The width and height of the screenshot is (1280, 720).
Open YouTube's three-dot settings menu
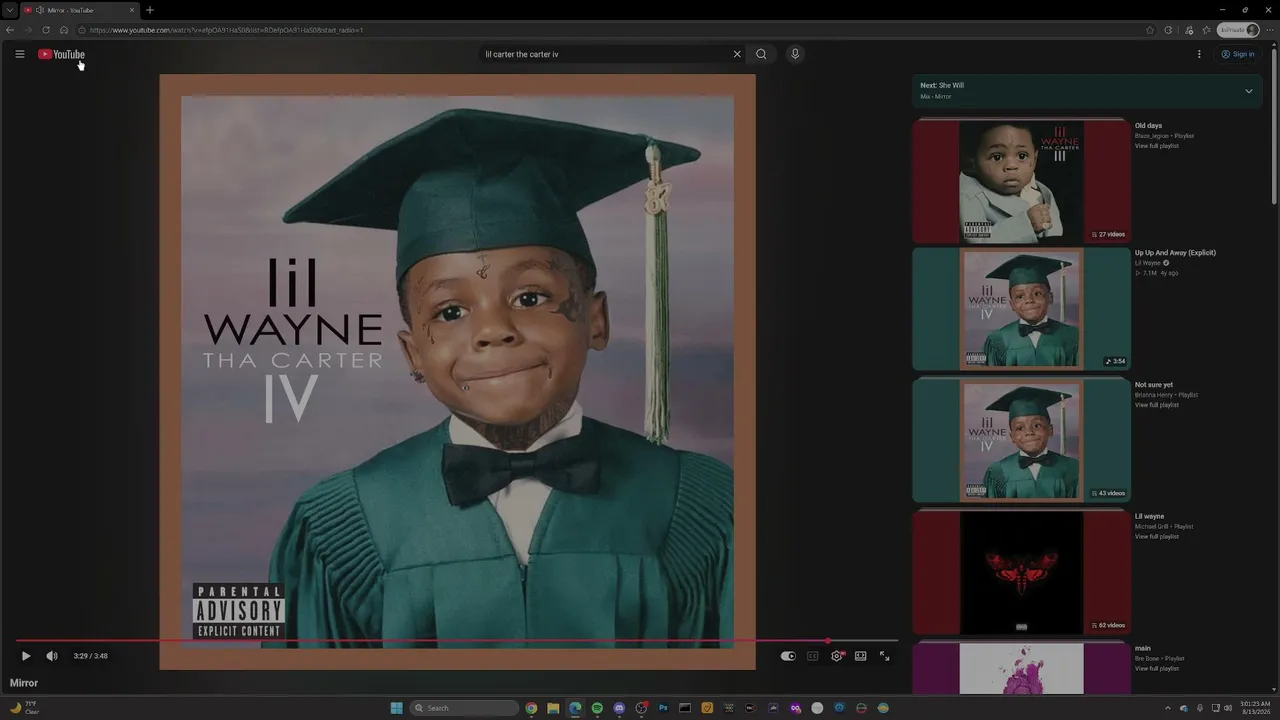point(1199,54)
